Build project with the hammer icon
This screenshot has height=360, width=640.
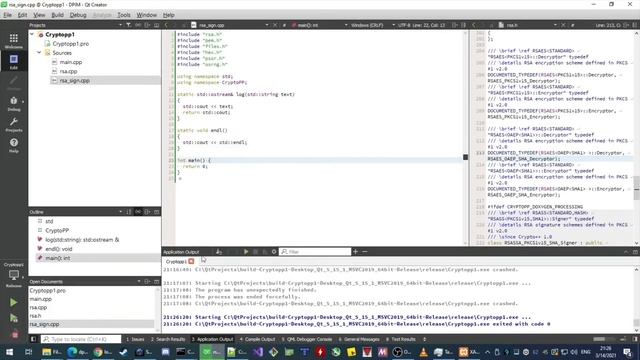(x=14, y=334)
